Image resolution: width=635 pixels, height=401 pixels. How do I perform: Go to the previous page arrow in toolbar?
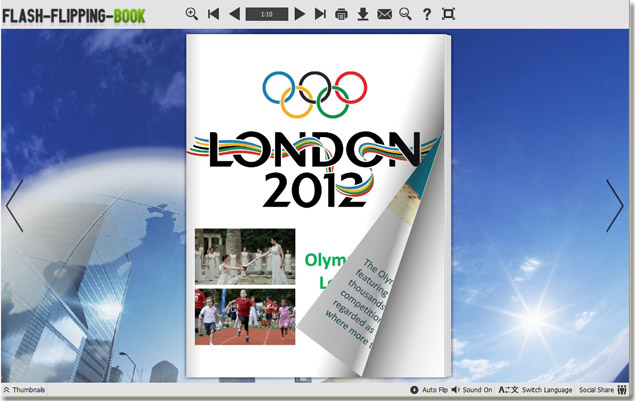234,14
